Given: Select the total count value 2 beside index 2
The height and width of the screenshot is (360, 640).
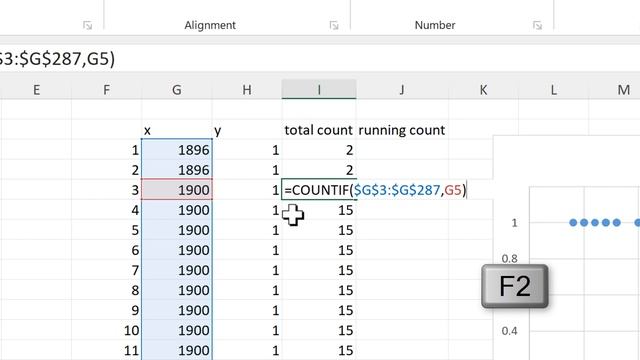Looking at the screenshot, I should pos(319,170).
